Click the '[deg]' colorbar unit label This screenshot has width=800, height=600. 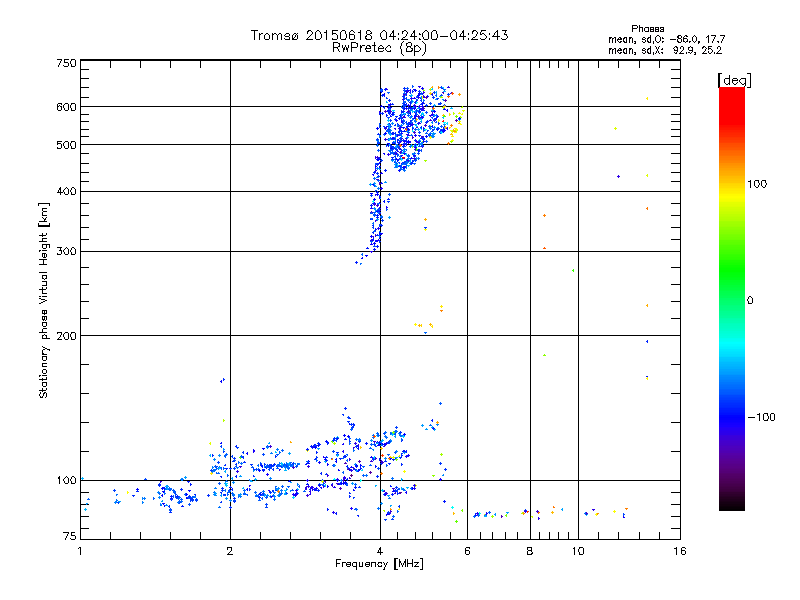pos(734,80)
